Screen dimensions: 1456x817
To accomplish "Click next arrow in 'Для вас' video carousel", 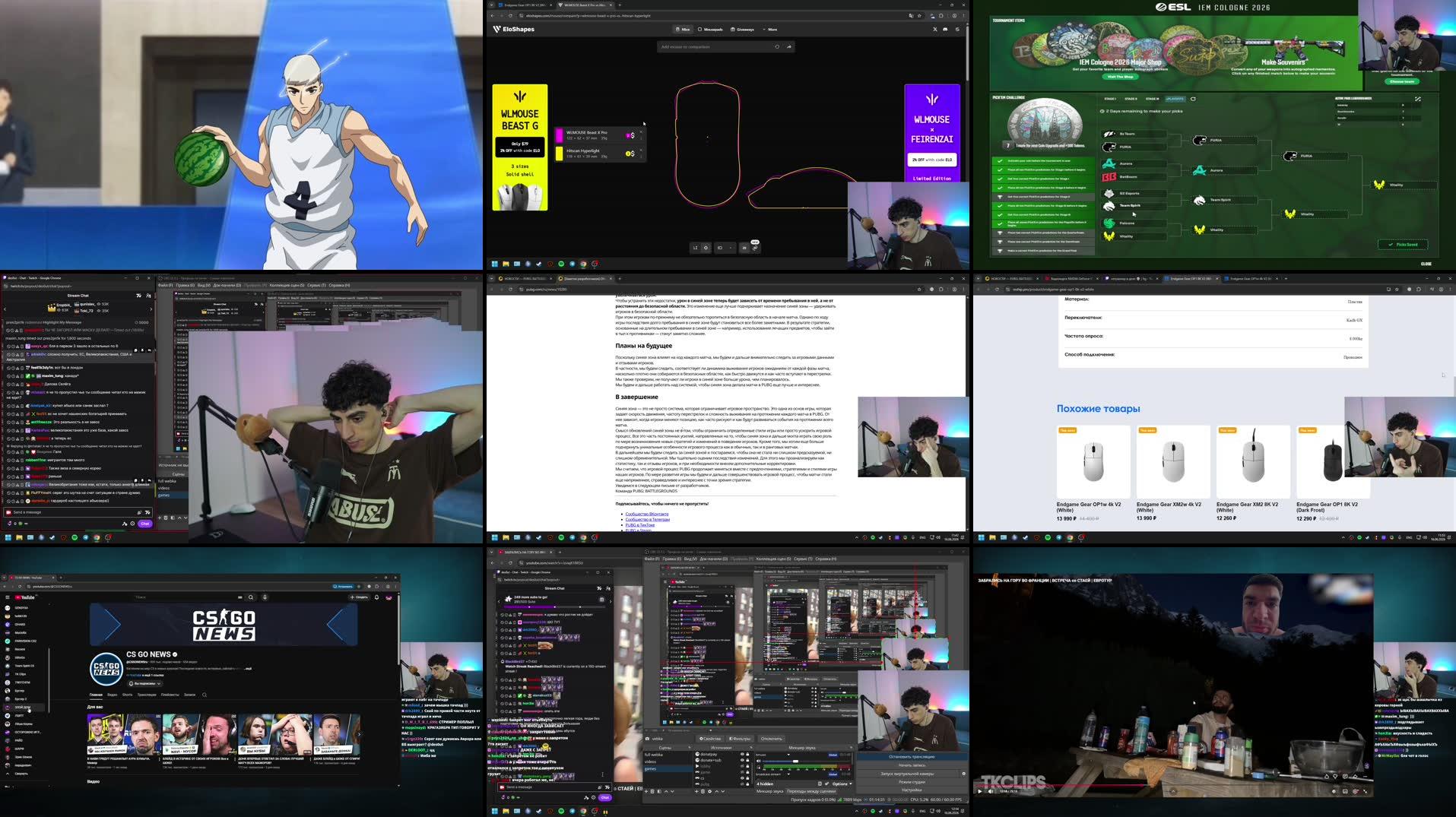I will (x=359, y=733).
